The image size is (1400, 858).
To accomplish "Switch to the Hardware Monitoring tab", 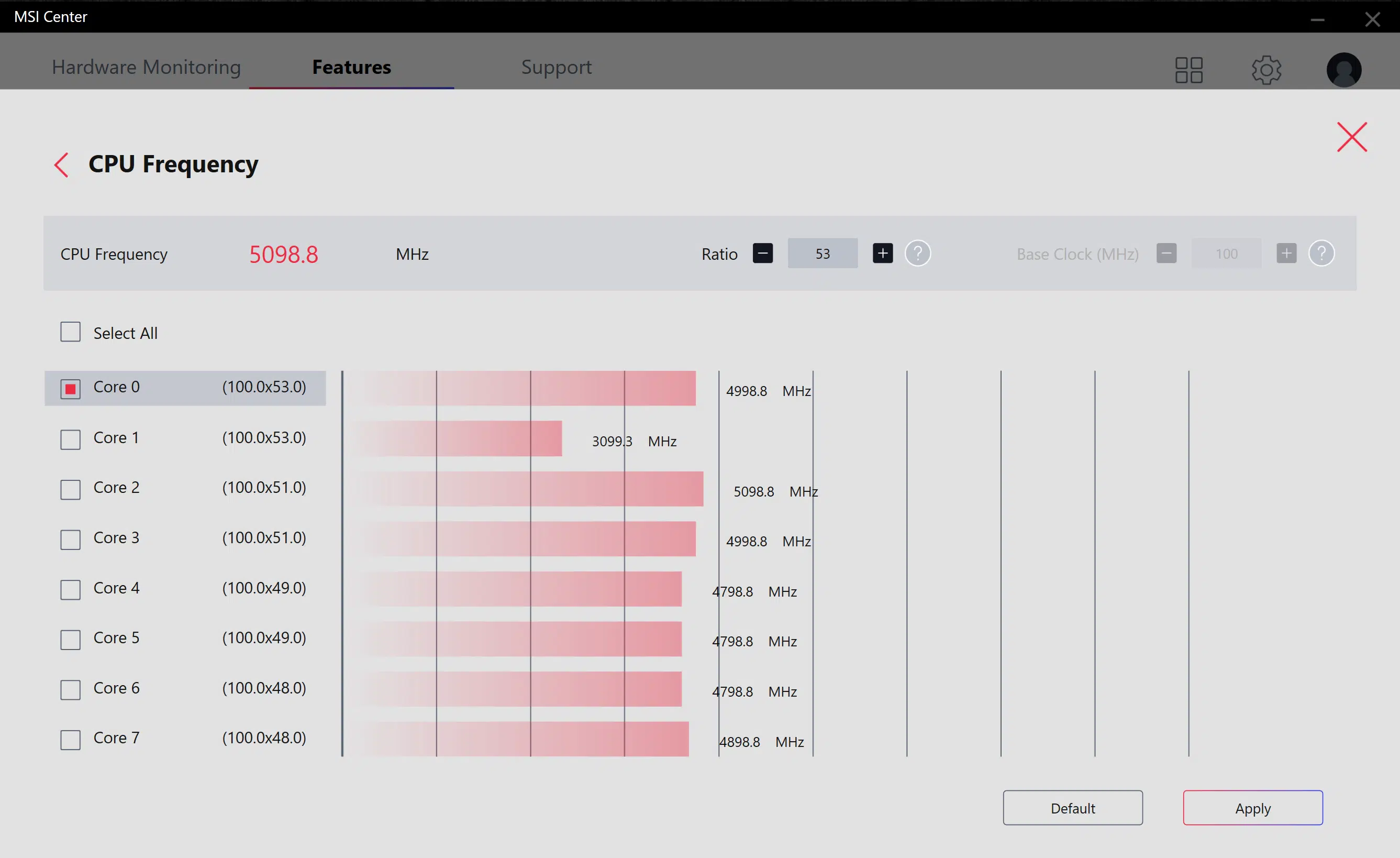I will tap(146, 67).
